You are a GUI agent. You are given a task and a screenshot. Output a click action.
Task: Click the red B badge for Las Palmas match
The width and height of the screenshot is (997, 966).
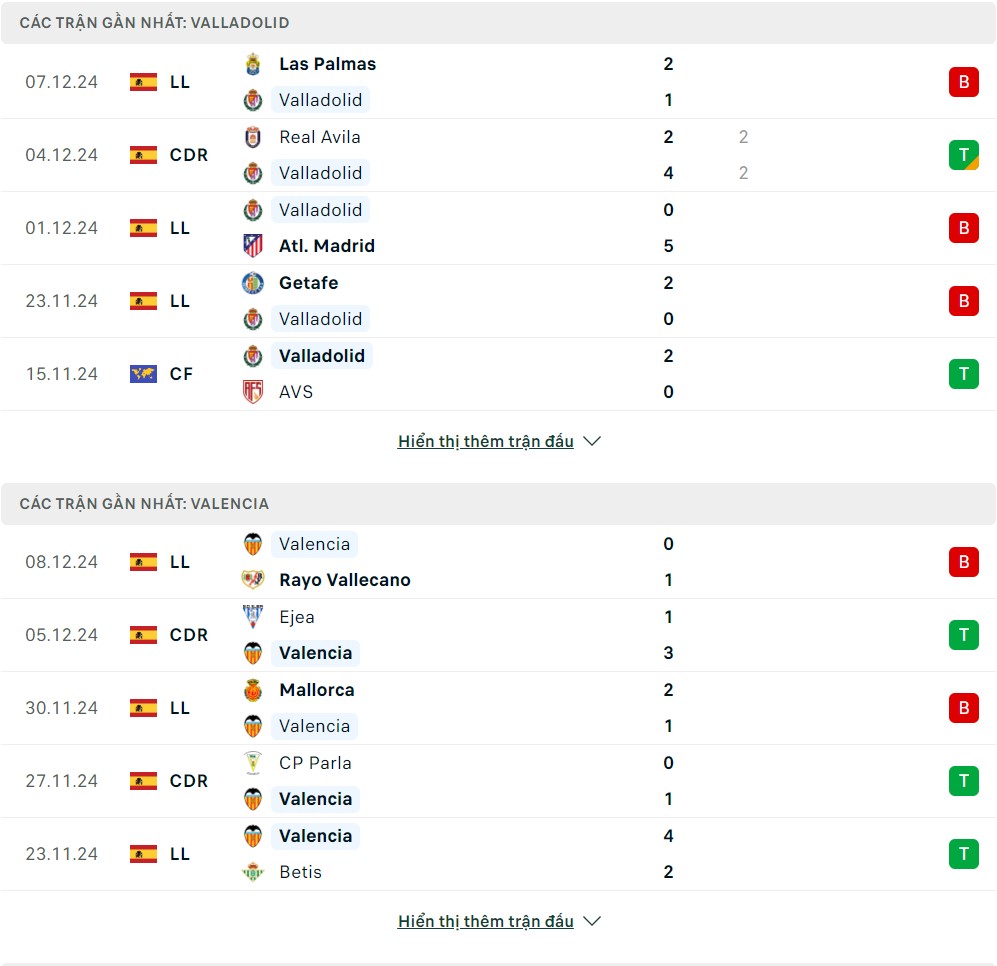963,82
